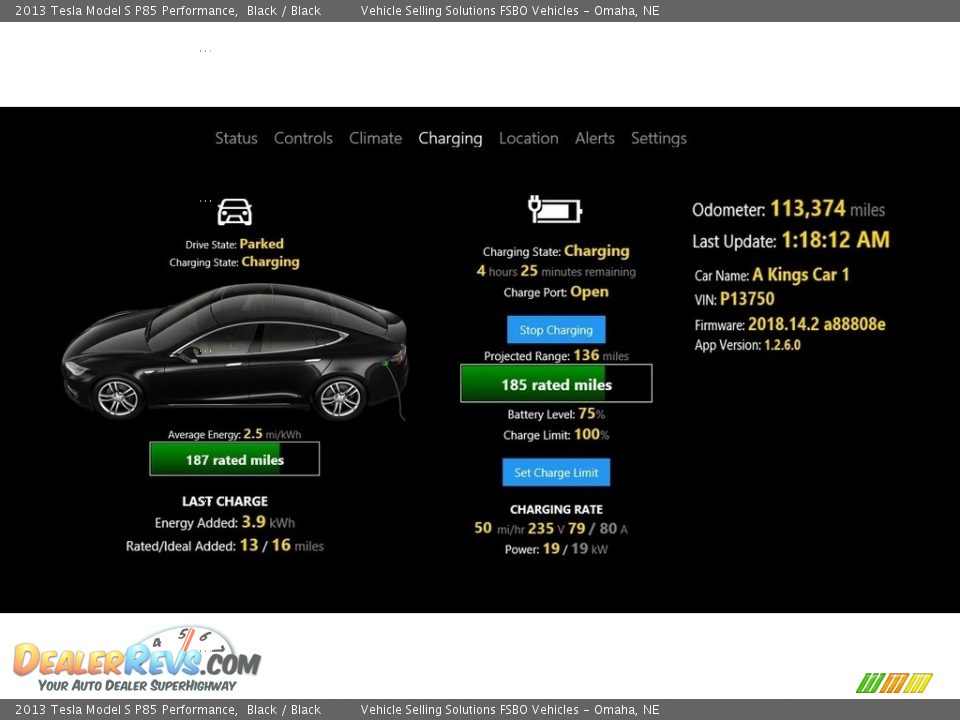Click the 50 mi/hr charging rate value
This screenshot has width=960, height=720.
click(x=500, y=528)
